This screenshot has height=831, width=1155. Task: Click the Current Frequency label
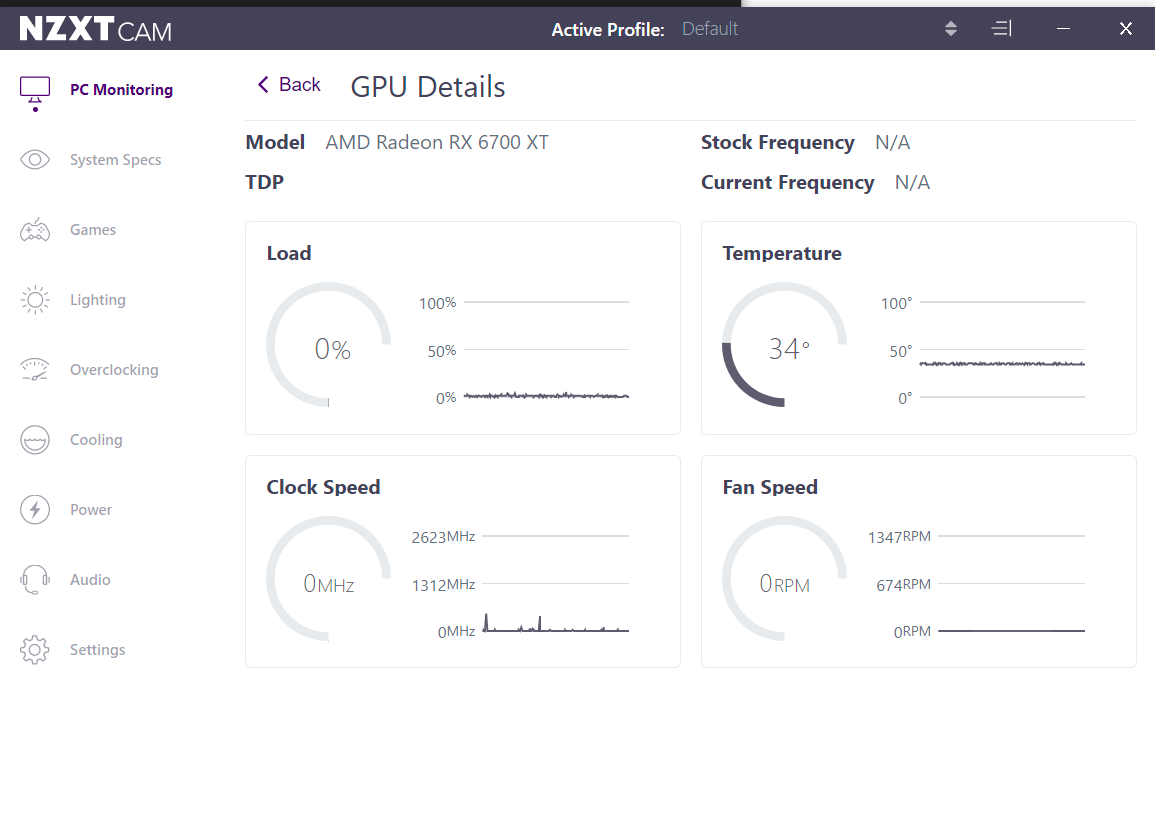pos(787,182)
